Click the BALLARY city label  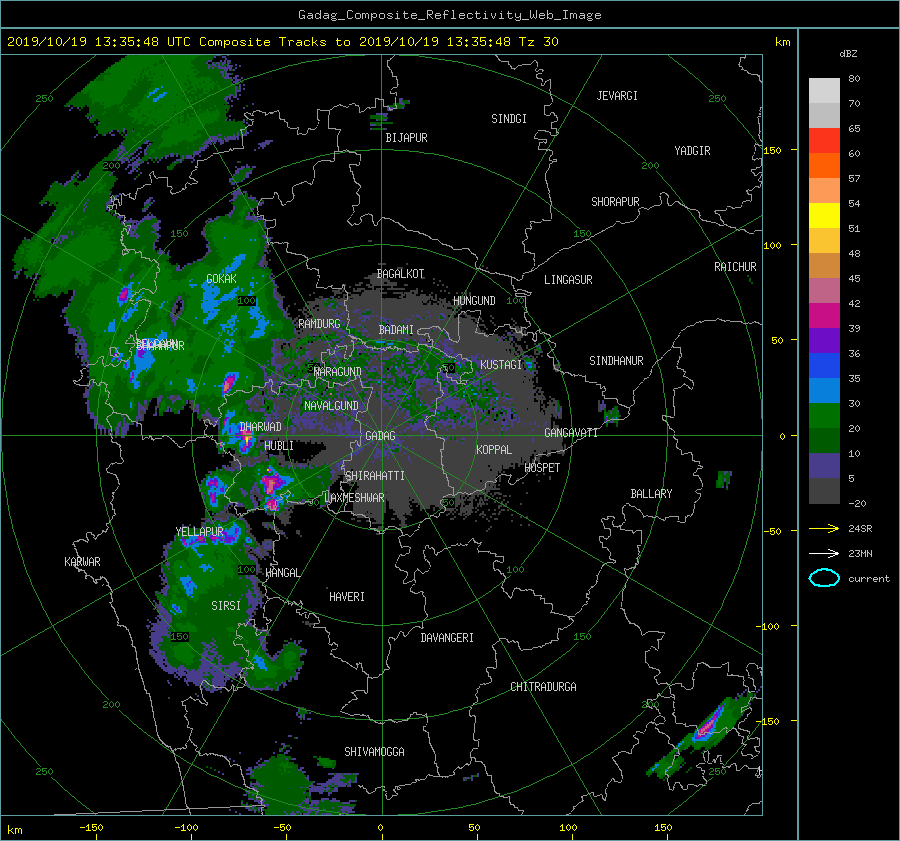[x=651, y=494]
